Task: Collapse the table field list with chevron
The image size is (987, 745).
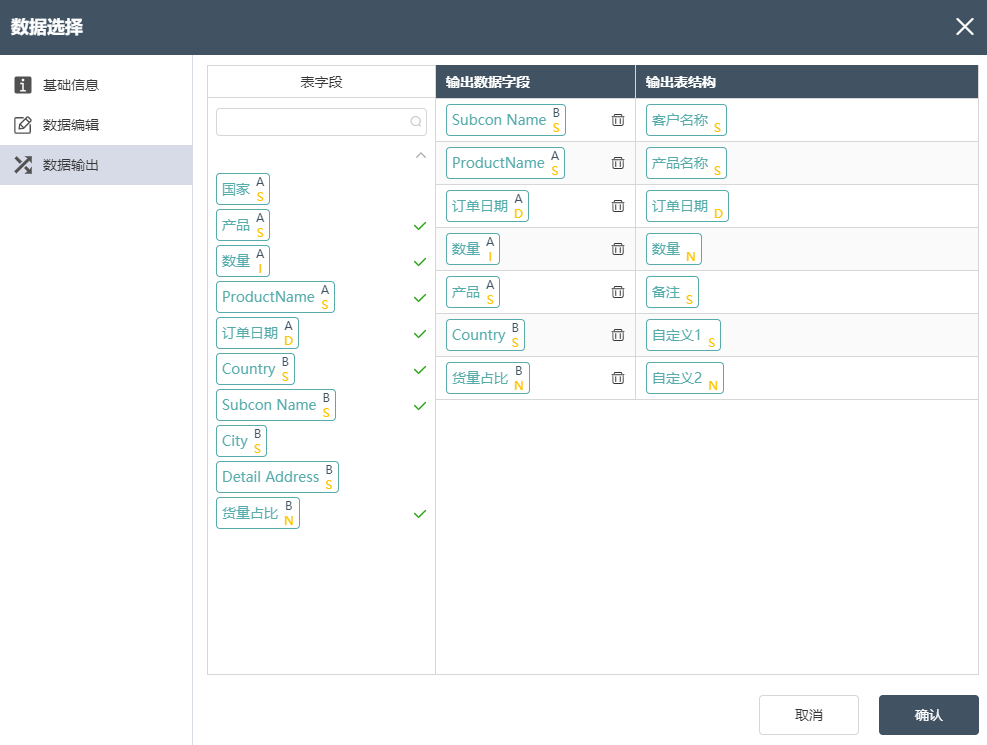Action: (x=420, y=155)
